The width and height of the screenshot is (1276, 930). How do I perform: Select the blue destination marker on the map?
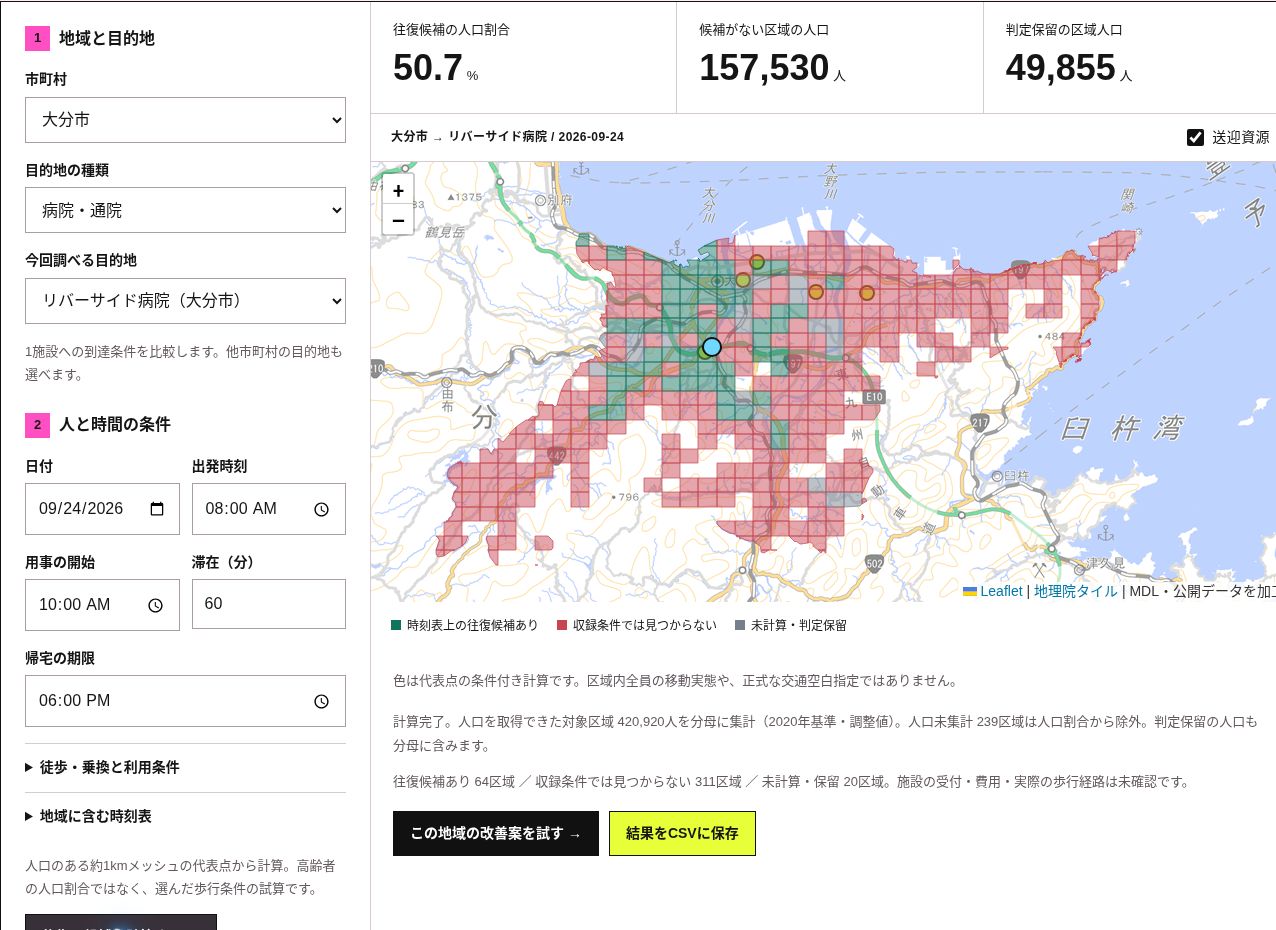[712, 347]
